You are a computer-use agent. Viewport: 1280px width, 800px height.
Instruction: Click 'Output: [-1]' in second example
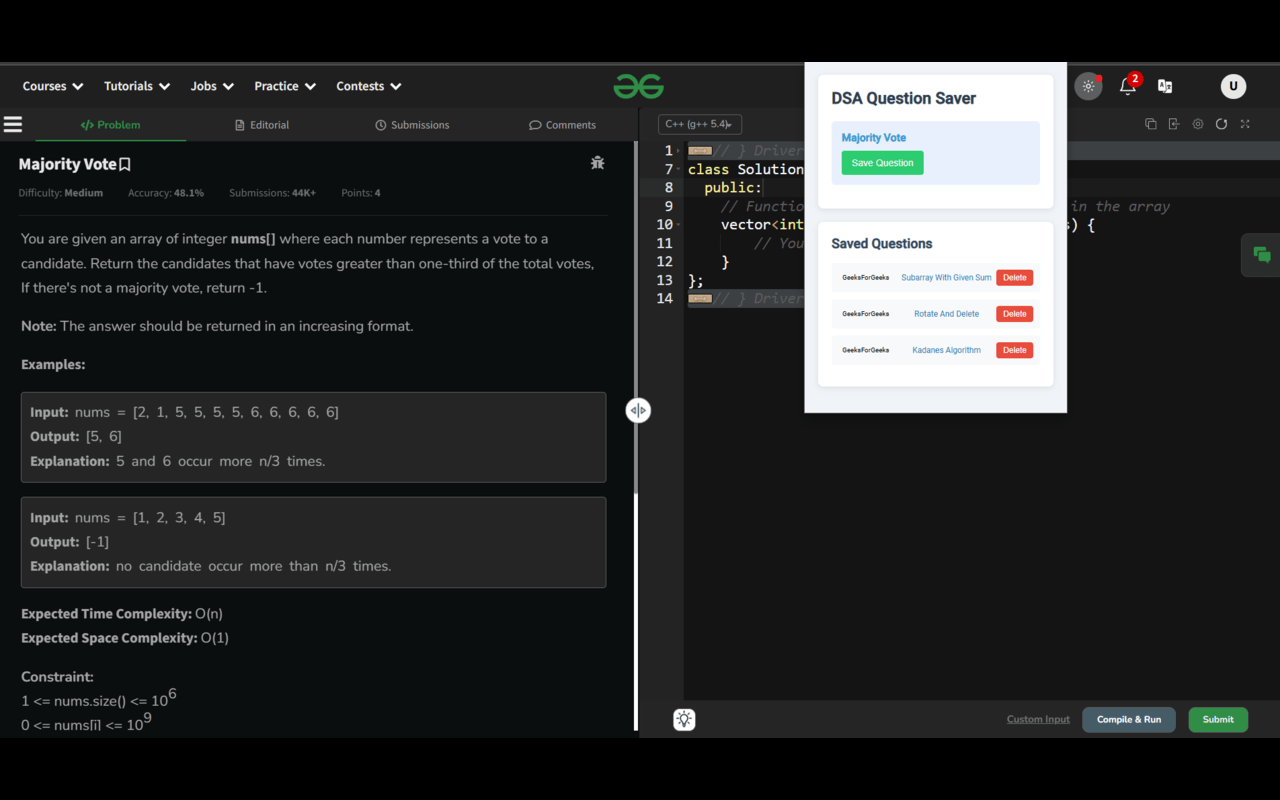click(70, 542)
